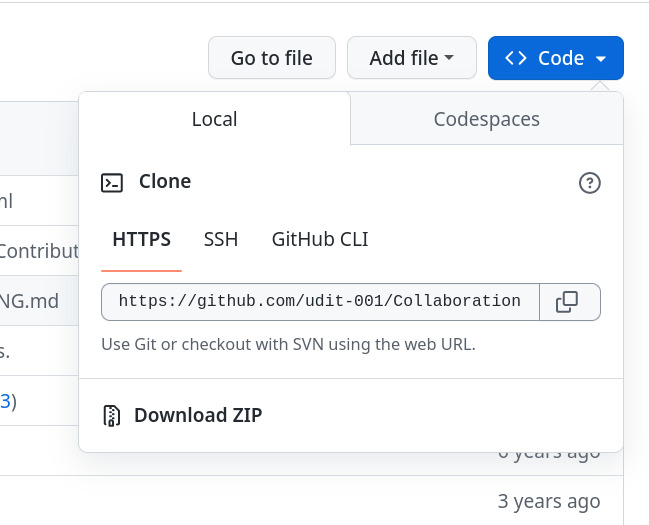This screenshot has width=649, height=525.
Task: Click the '3 years ago' timestamp
Action: pyautogui.click(x=549, y=501)
